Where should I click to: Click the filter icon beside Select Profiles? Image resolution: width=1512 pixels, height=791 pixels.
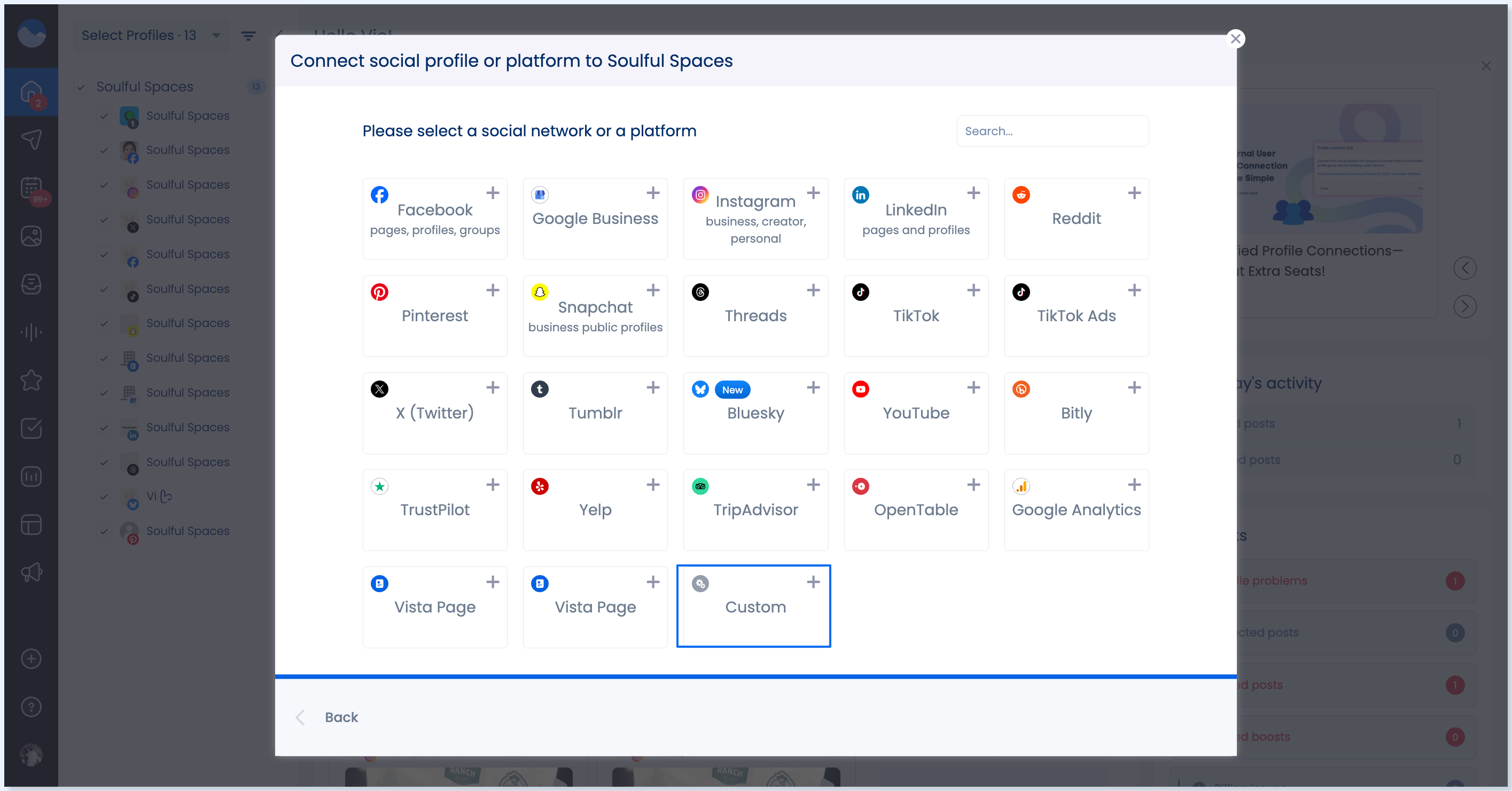(248, 36)
